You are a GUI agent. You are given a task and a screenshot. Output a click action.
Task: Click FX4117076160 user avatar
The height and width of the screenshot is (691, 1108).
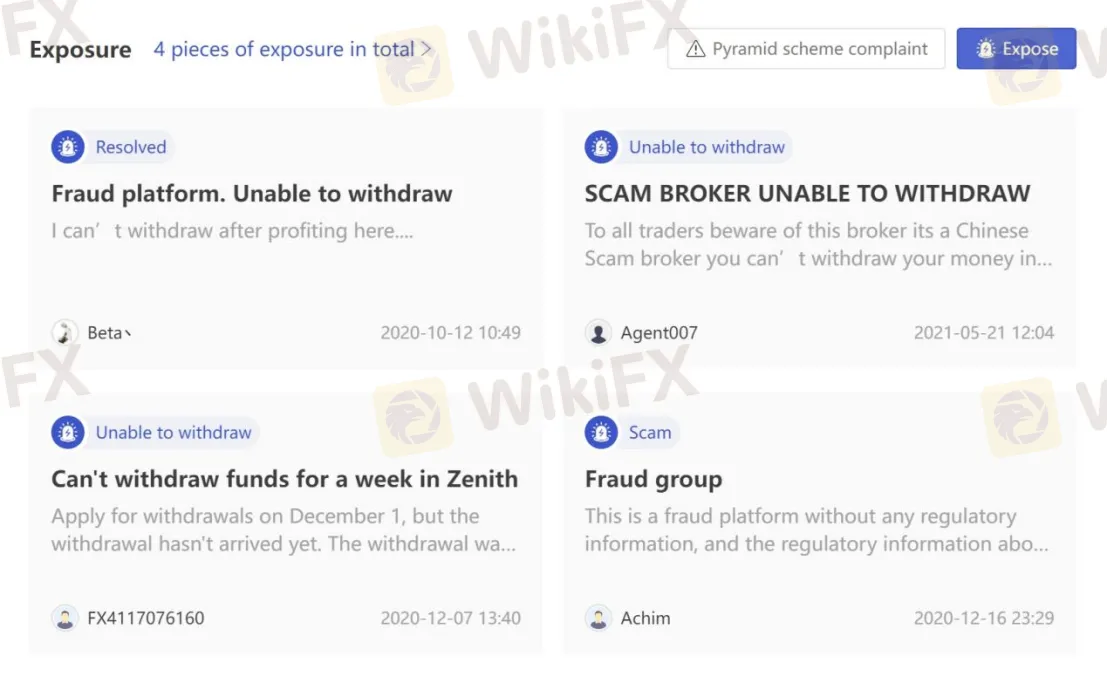[65, 618]
